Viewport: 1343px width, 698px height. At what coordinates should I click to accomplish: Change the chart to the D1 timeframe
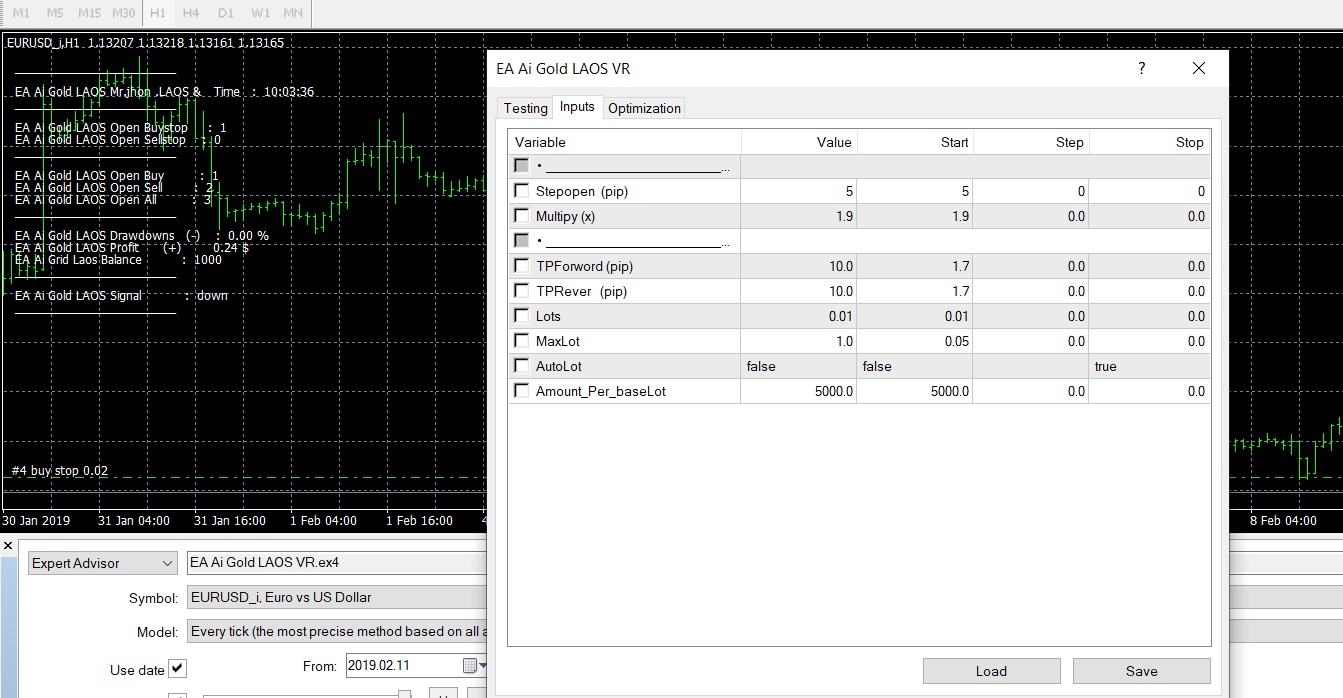tap(225, 13)
